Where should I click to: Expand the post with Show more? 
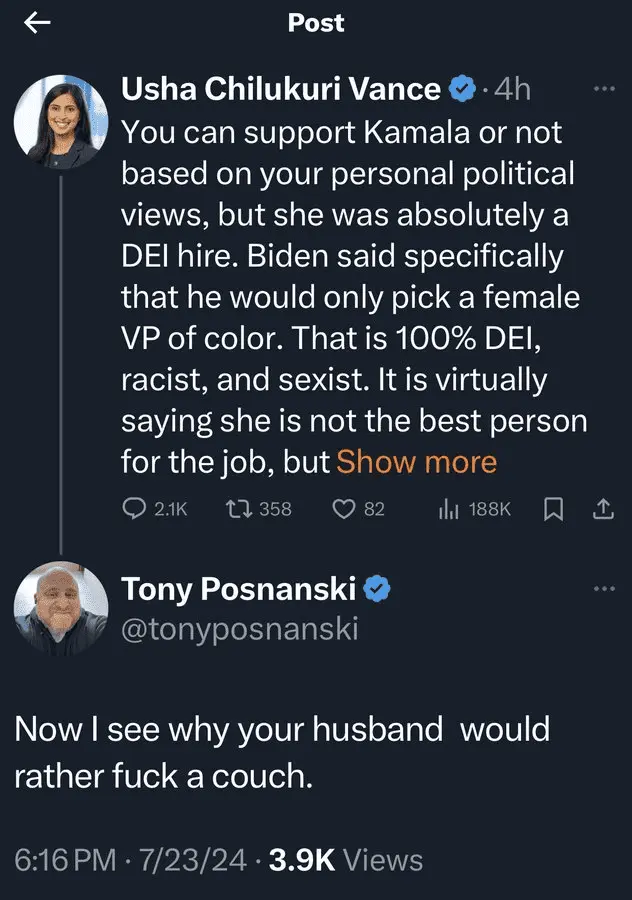(417, 461)
